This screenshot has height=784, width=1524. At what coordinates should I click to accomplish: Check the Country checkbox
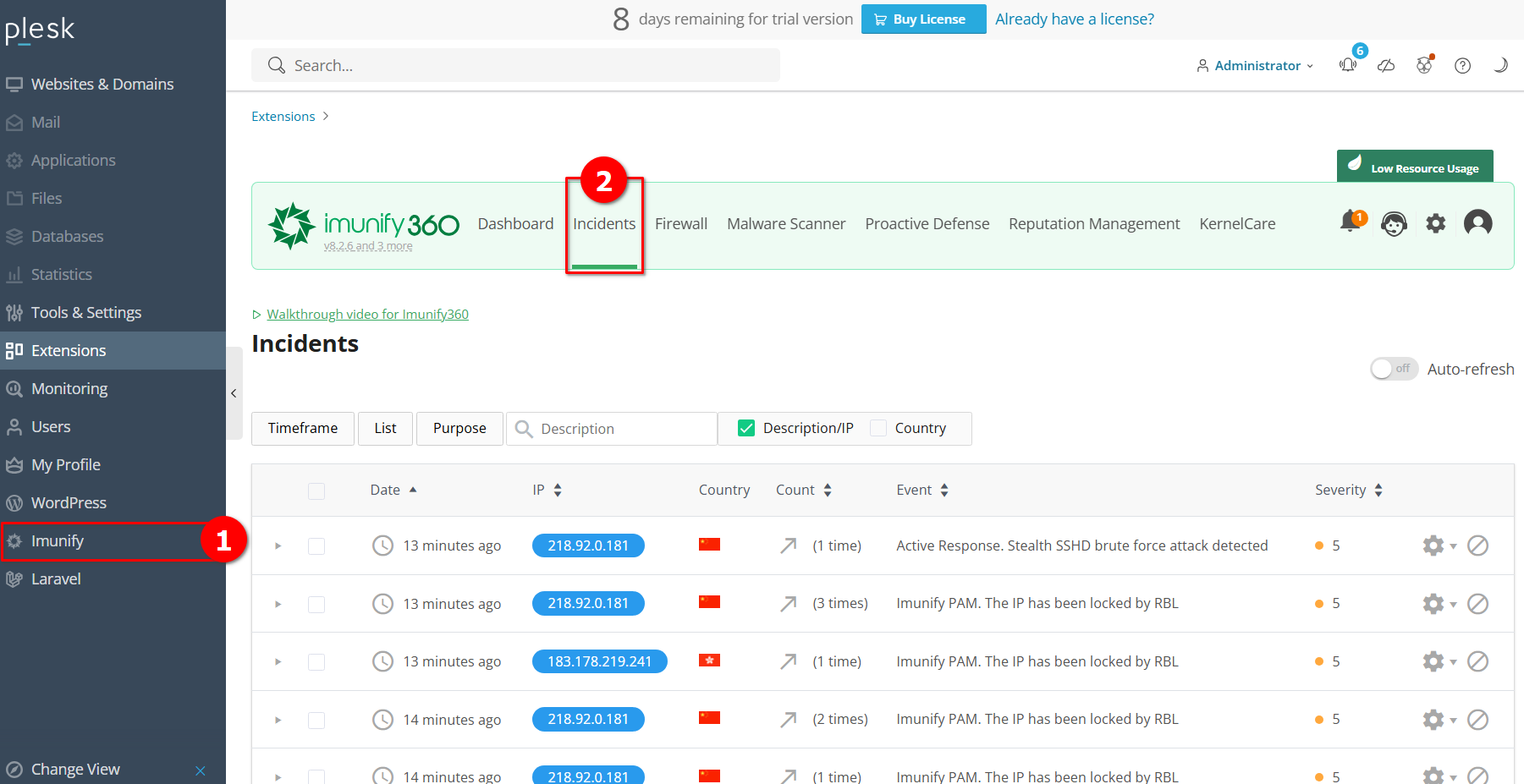click(878, 428)
